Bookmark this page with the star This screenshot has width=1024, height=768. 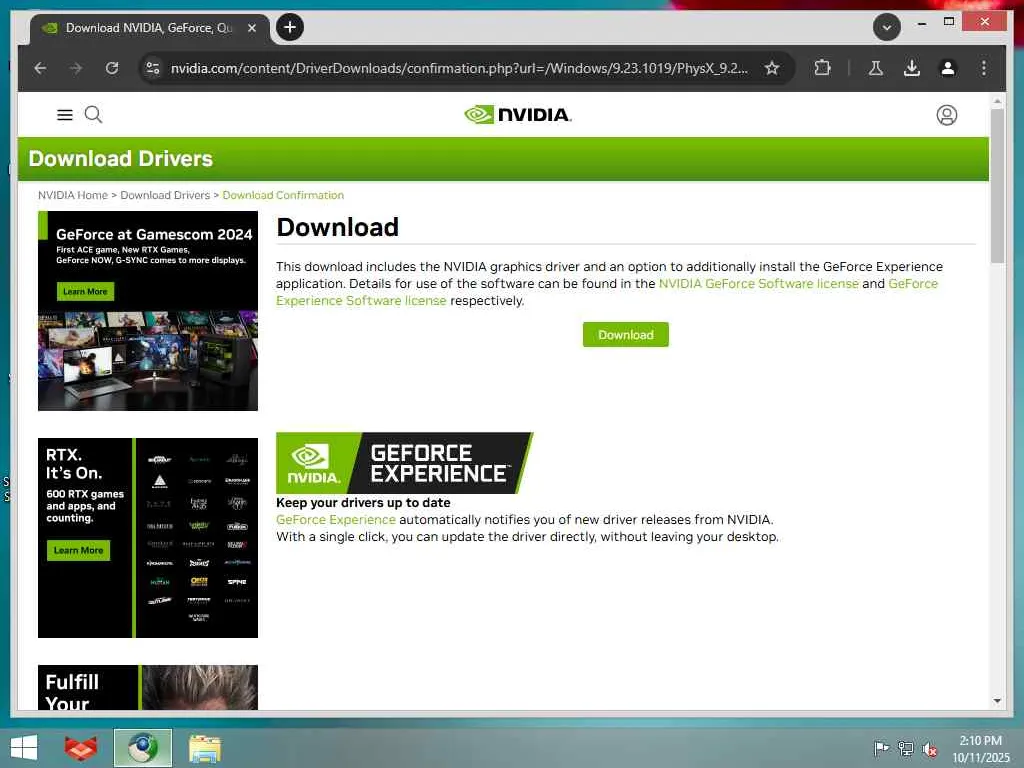pos(772,68)
